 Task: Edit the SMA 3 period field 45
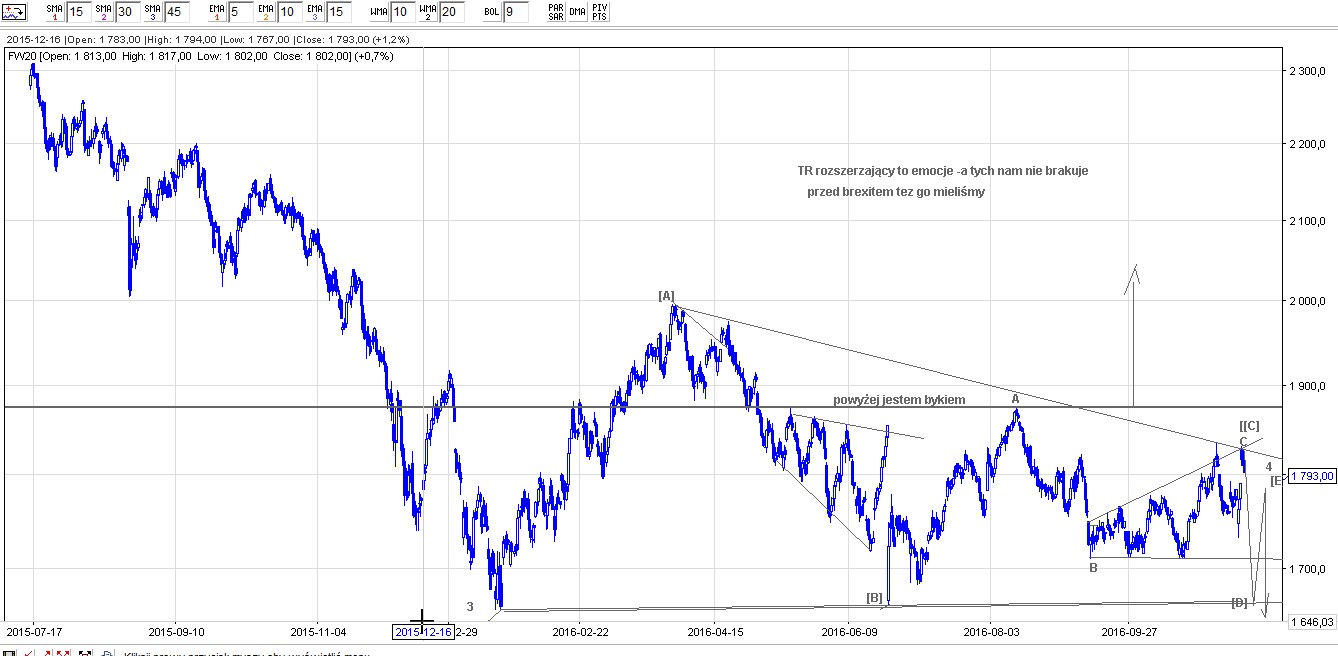[x=176, y=13]
